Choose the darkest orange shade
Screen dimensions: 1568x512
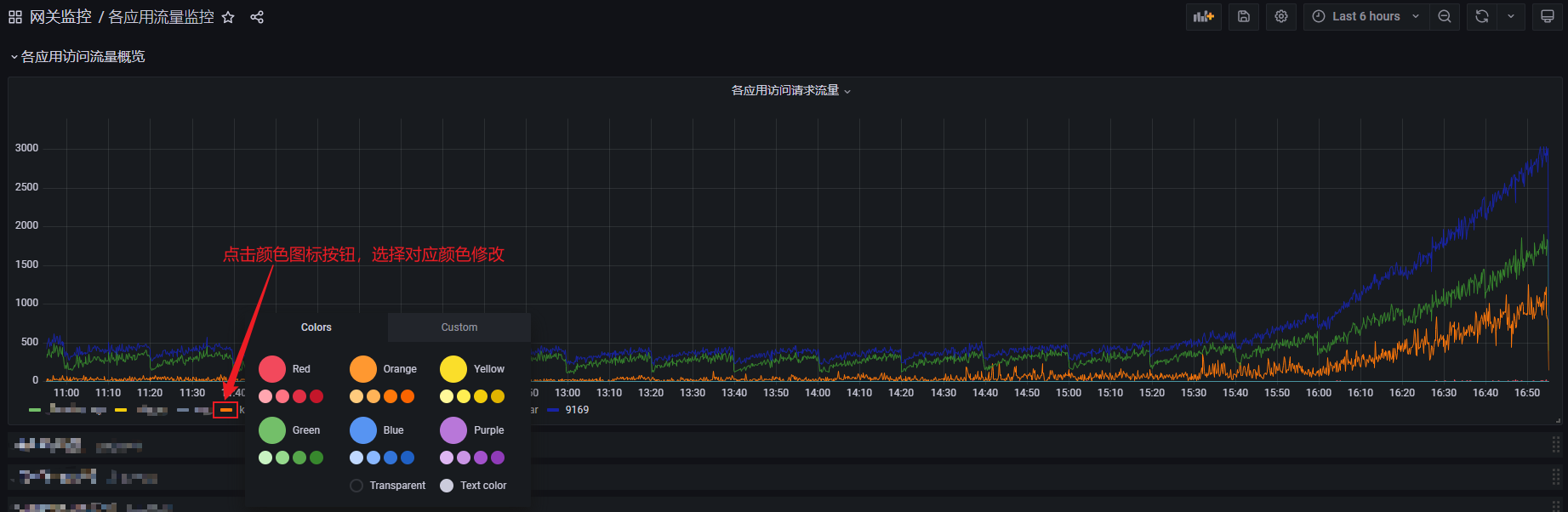[x=408, y=396]
